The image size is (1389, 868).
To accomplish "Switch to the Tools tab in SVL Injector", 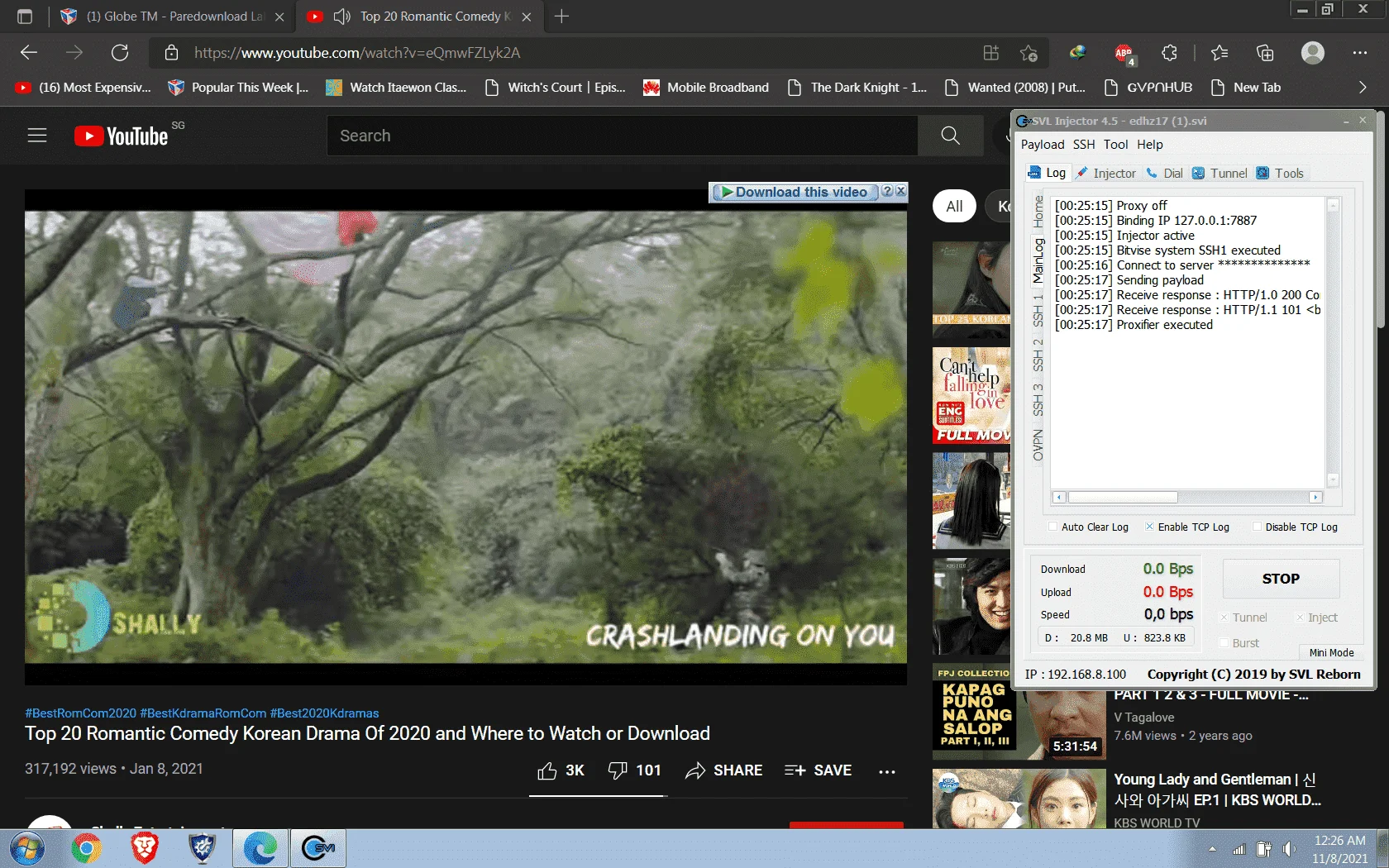I will (x=1280, y=173).
